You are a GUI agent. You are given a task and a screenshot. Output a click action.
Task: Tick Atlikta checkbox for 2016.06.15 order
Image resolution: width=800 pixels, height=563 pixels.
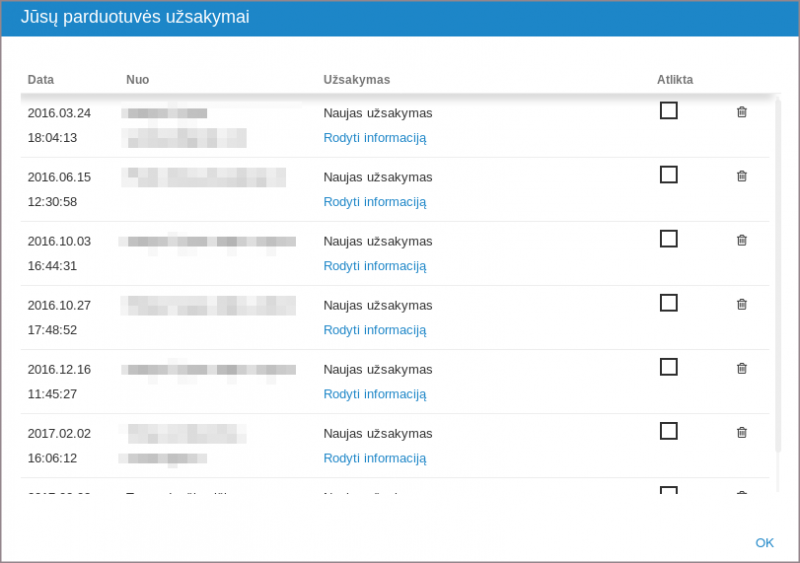(x=669, y=175)
